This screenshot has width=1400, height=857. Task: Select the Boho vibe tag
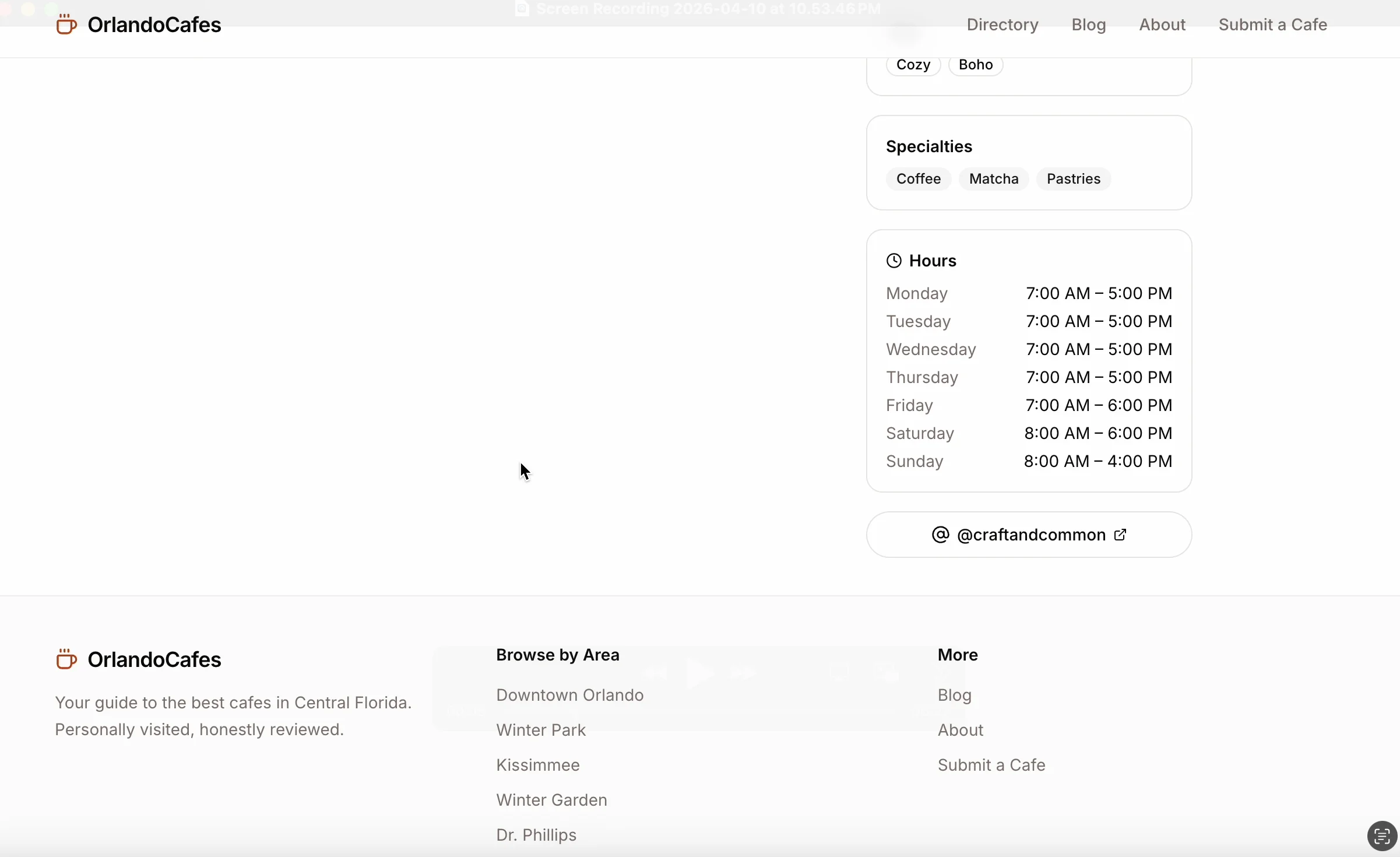[975, 65]
